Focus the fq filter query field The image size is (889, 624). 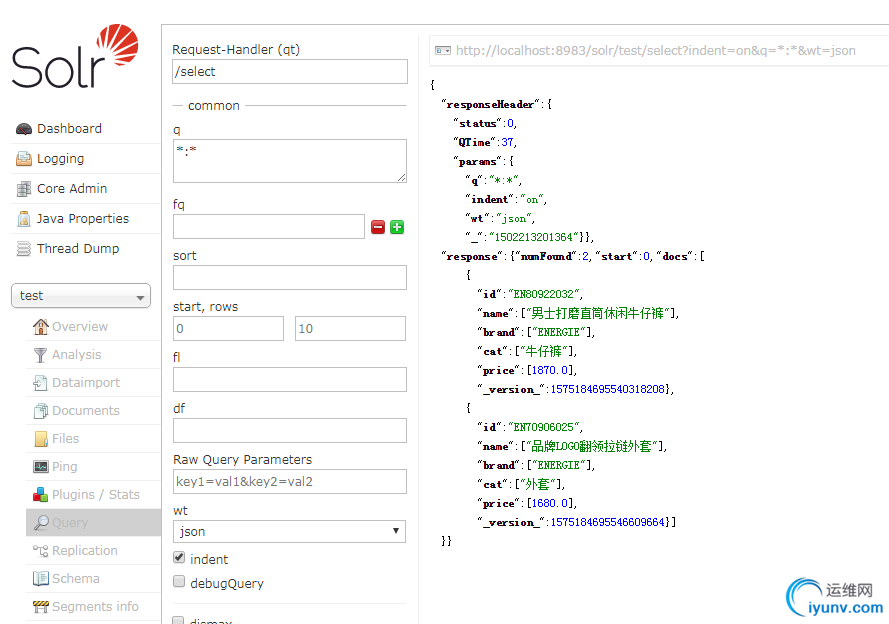[x=269, y=227]
